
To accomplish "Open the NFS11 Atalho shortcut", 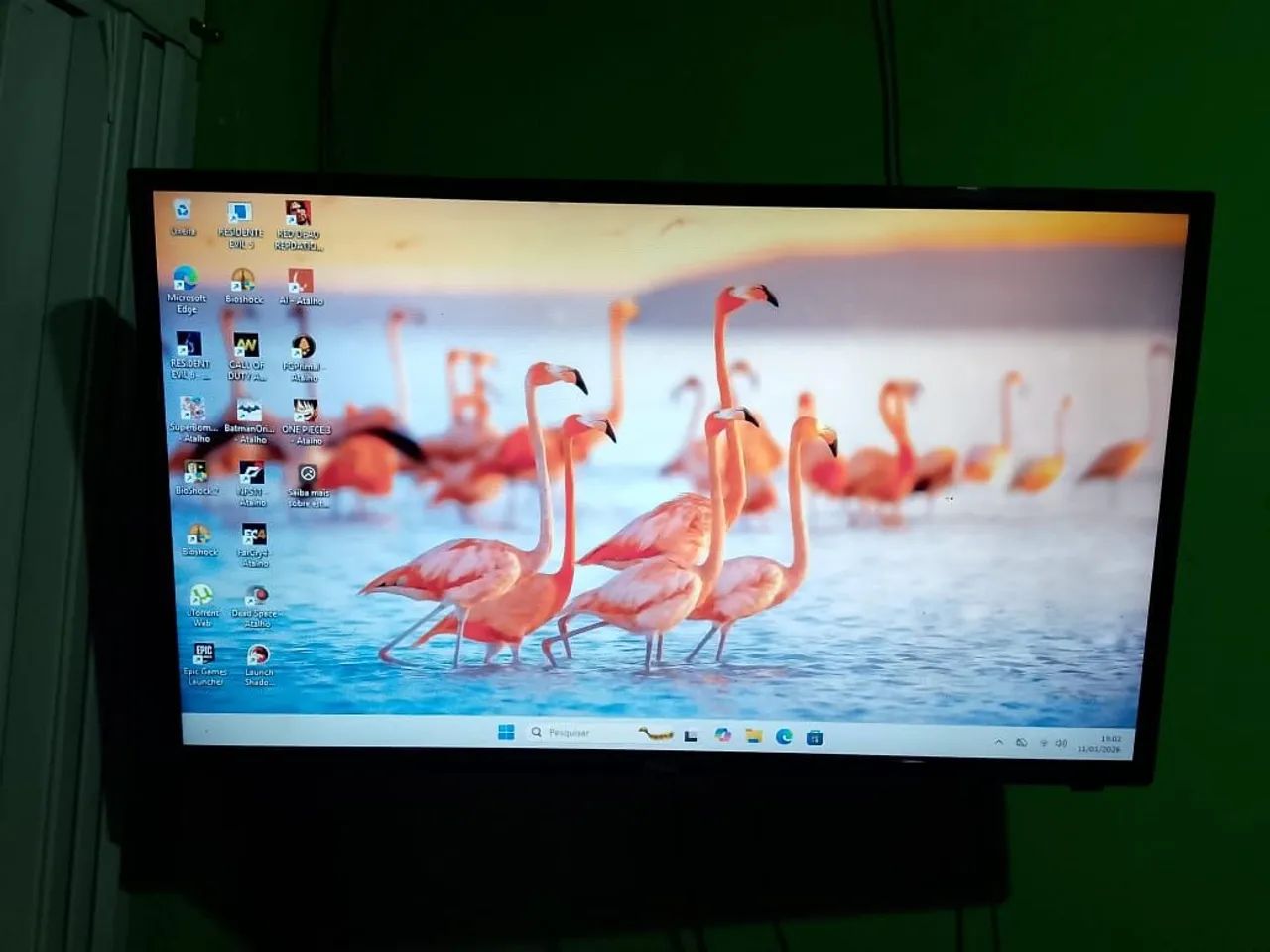I will pyautogui.click(x=250, y=471).
